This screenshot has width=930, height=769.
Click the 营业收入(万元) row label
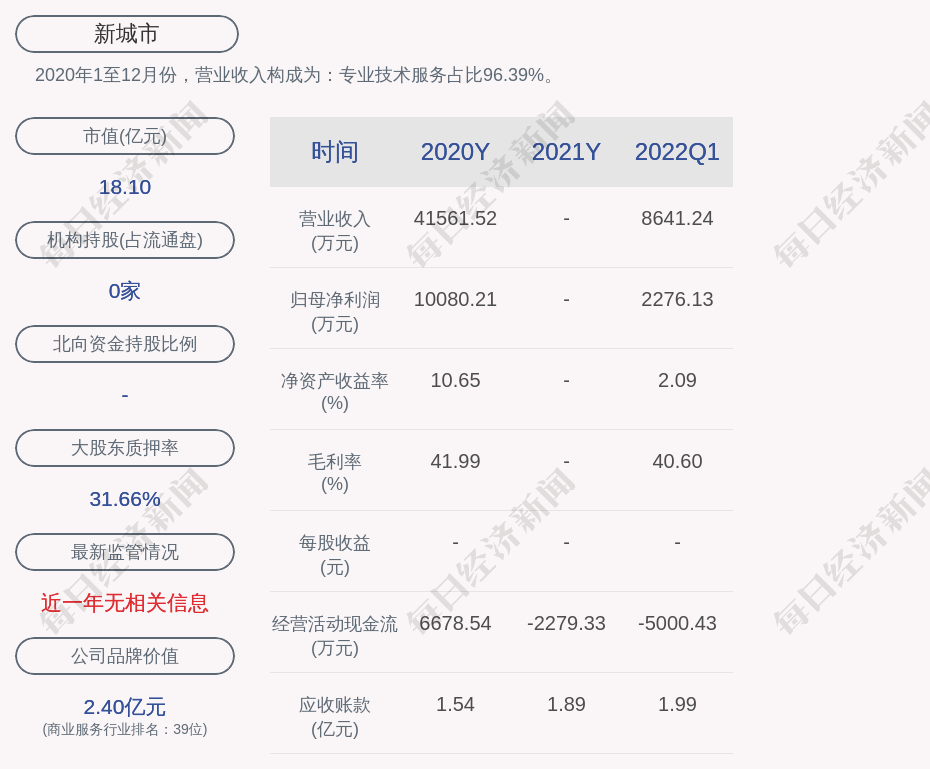click(335, 231)
